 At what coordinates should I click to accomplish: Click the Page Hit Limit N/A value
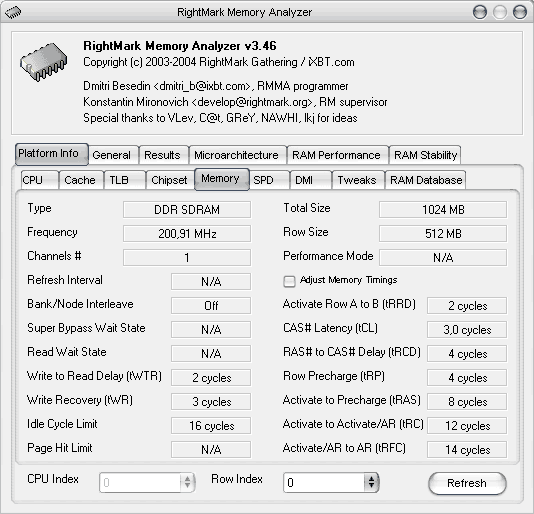[x=211, y=450]
